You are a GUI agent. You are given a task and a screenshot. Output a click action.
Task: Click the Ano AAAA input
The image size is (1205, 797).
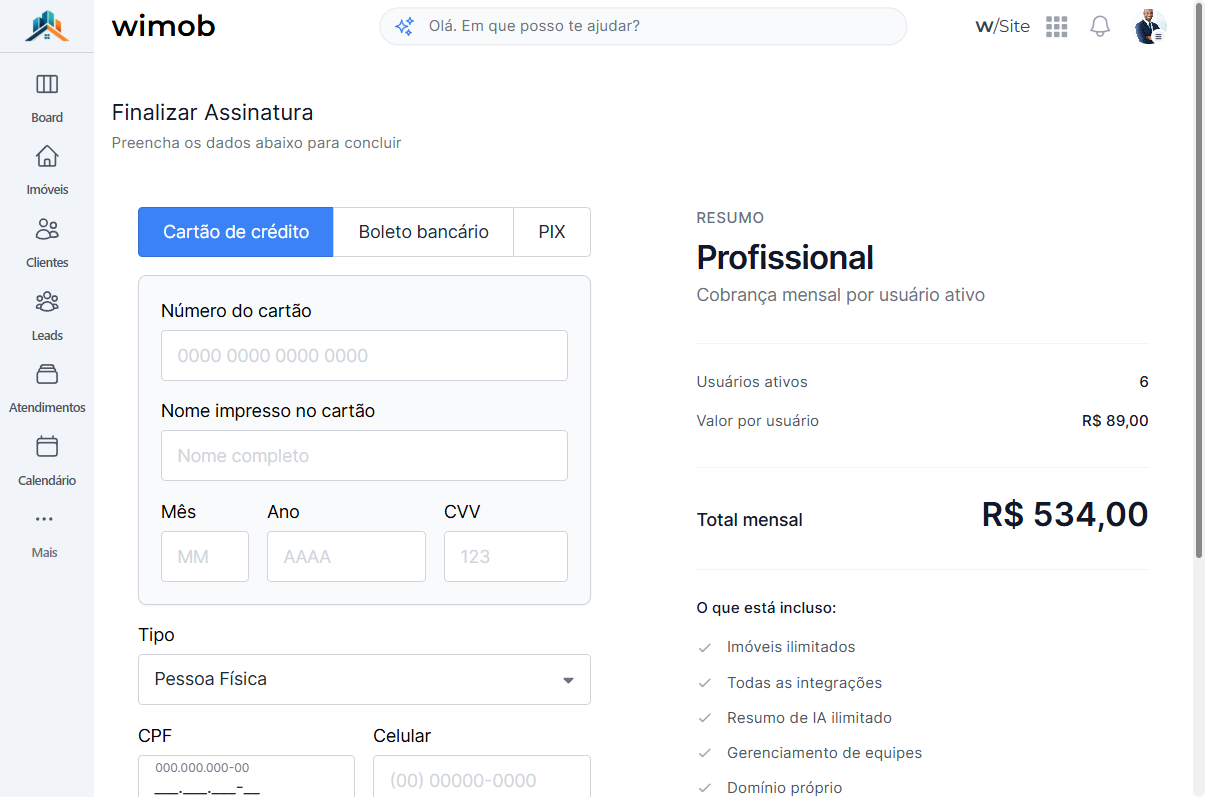click(x=346, y=556)
